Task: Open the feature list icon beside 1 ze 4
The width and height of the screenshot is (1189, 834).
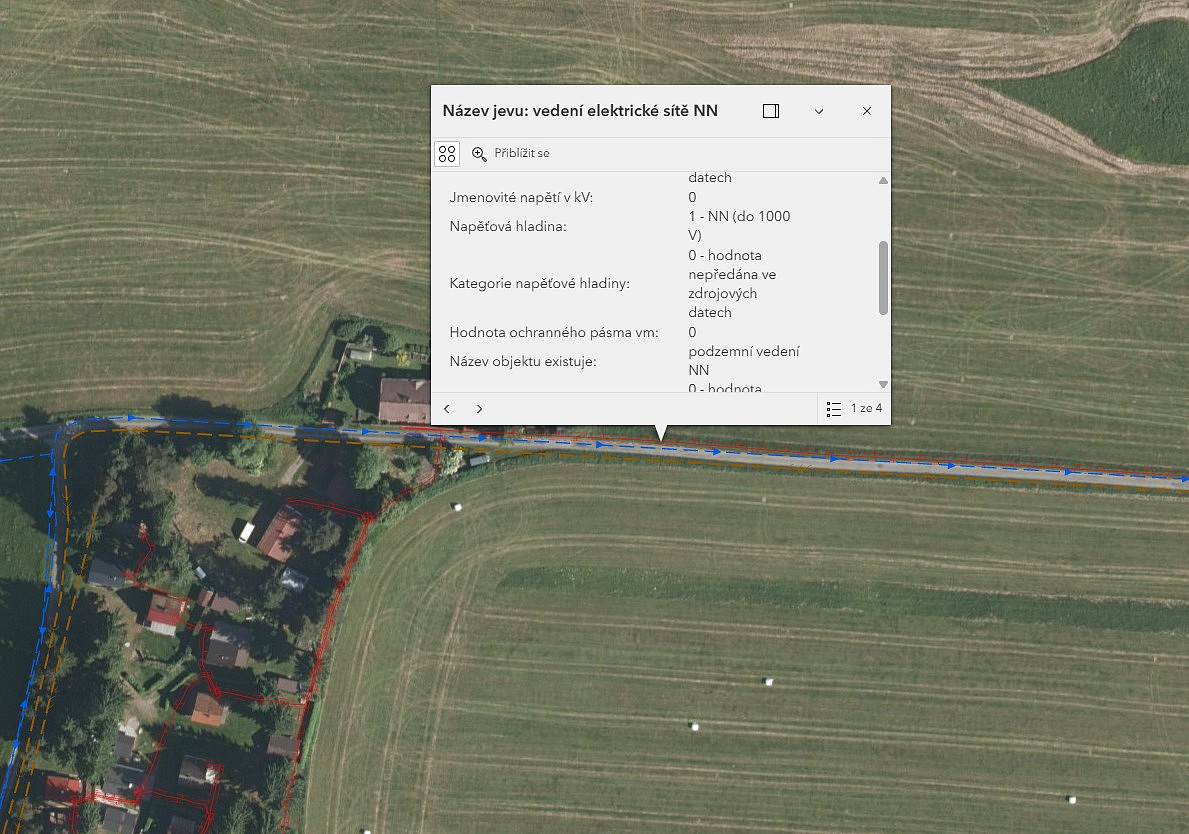Action: point(833,409)
